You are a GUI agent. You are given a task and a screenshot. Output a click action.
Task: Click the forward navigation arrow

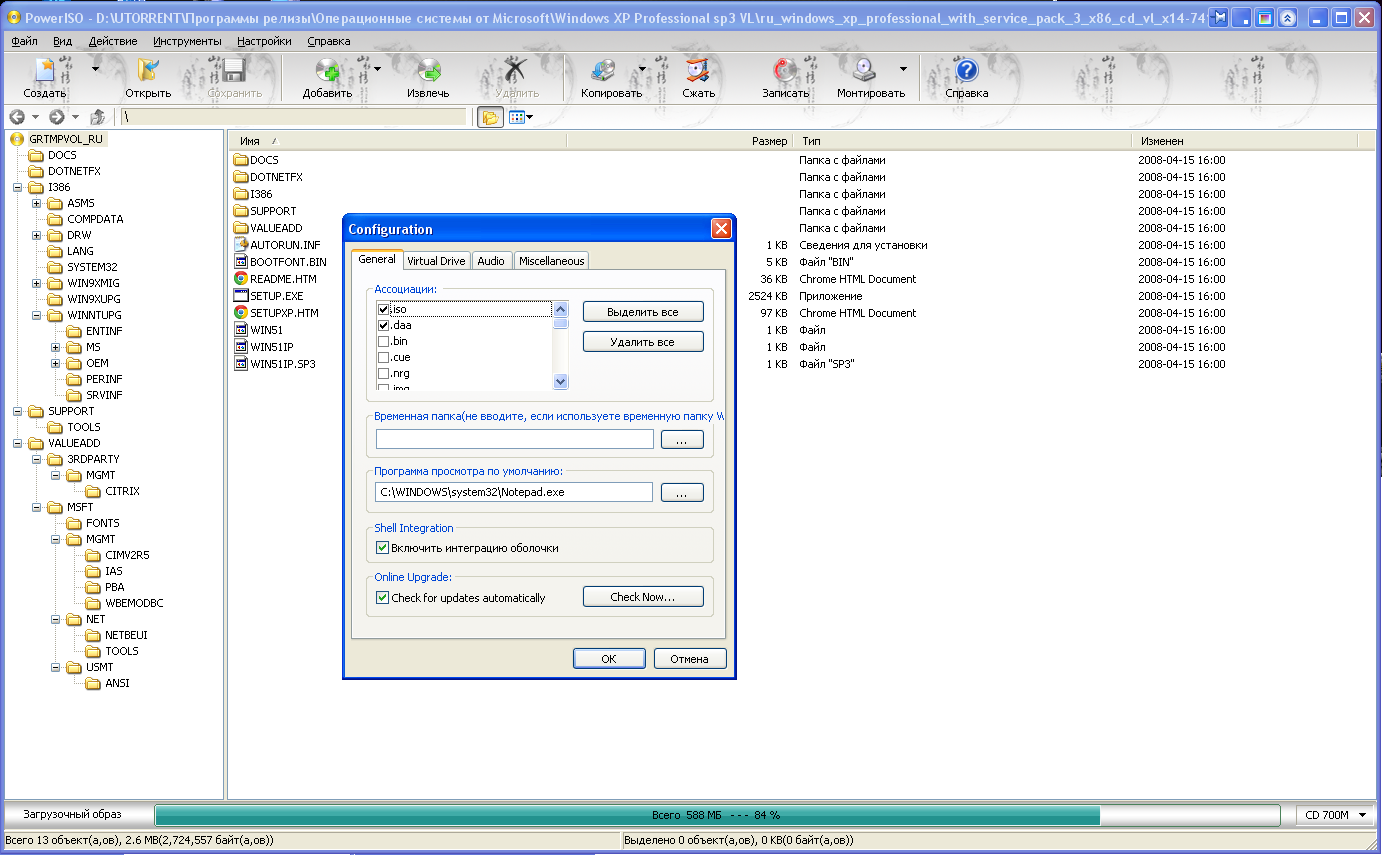57,117
